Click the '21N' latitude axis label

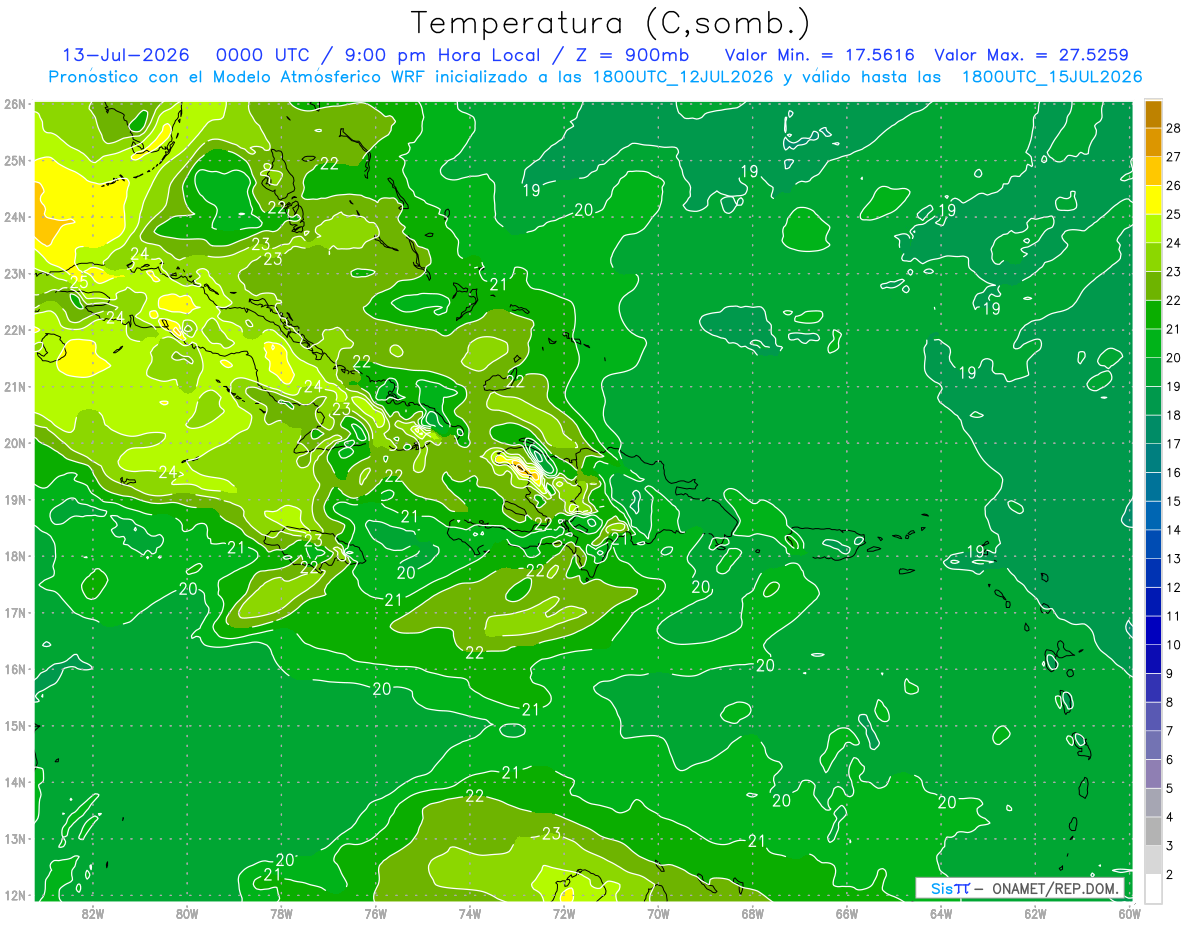click(x=14, y=386)
